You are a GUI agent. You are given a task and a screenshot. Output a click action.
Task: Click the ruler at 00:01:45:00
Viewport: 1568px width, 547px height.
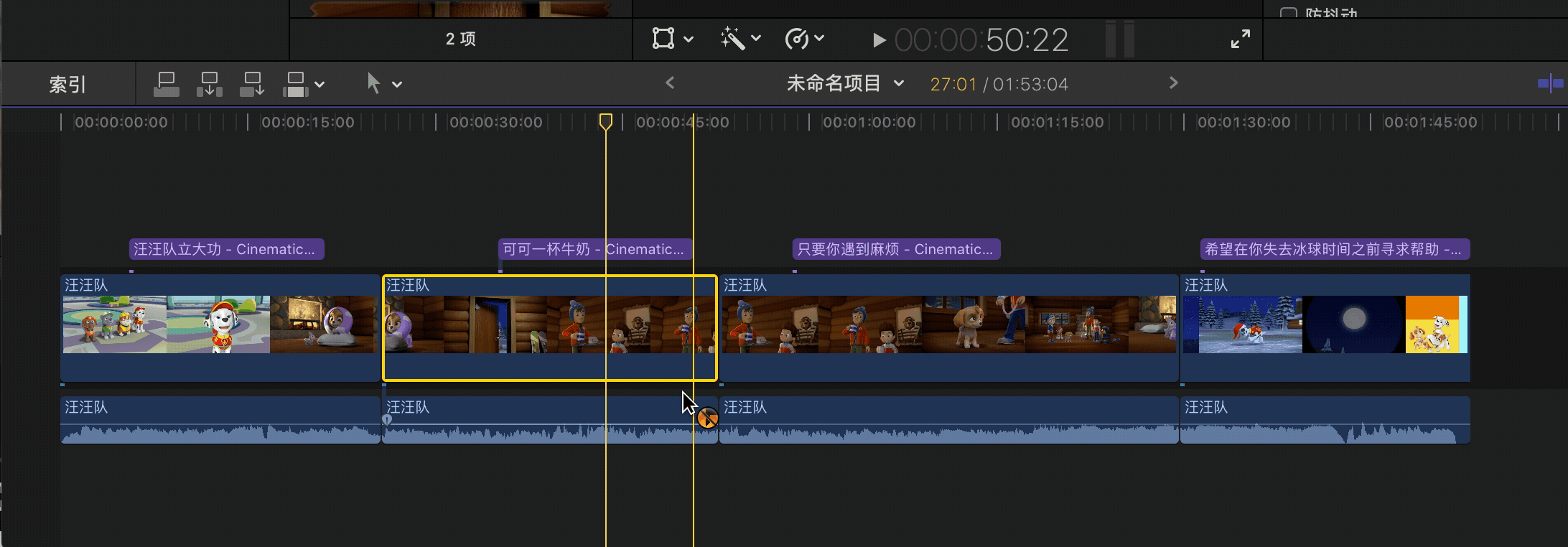(x=1430, y=123)
